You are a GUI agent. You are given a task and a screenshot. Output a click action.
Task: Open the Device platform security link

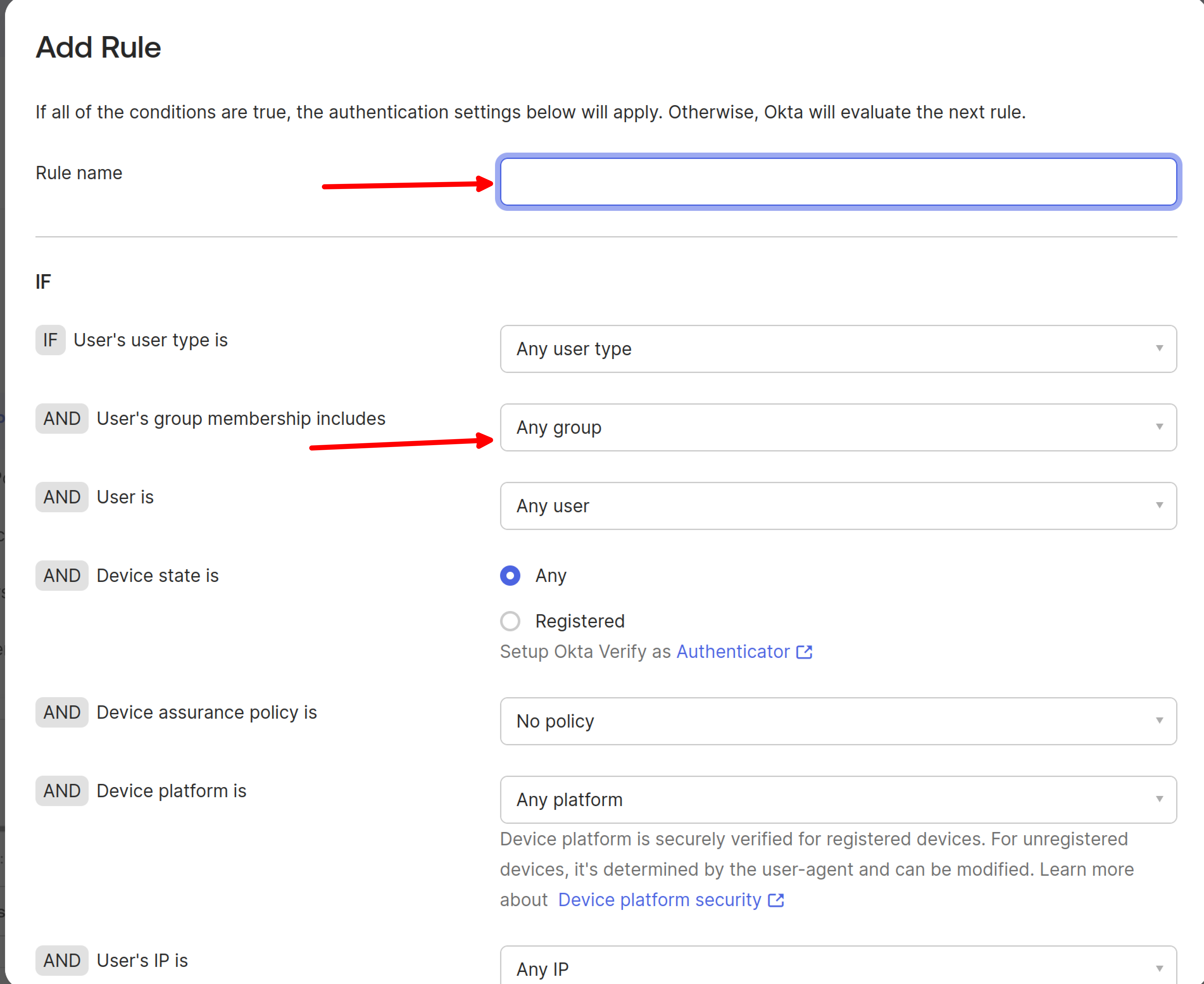coord(659,900)
